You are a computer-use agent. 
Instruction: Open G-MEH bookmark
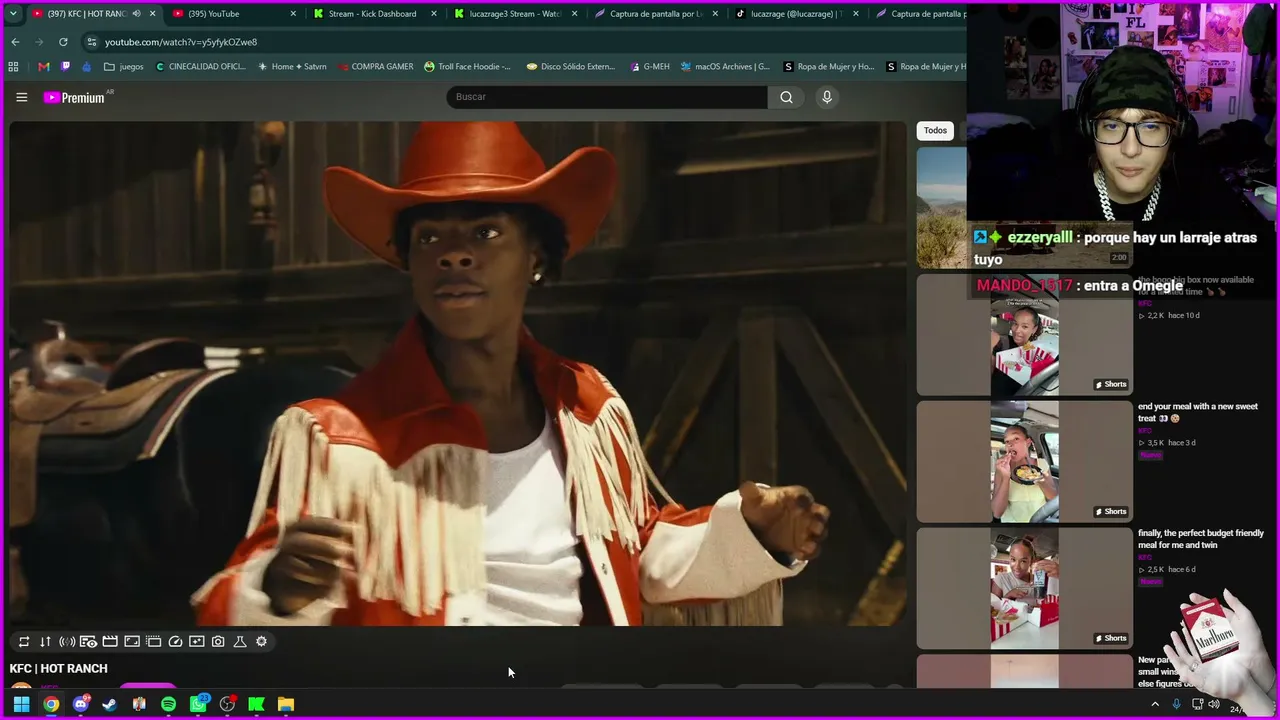click(650, 67)
